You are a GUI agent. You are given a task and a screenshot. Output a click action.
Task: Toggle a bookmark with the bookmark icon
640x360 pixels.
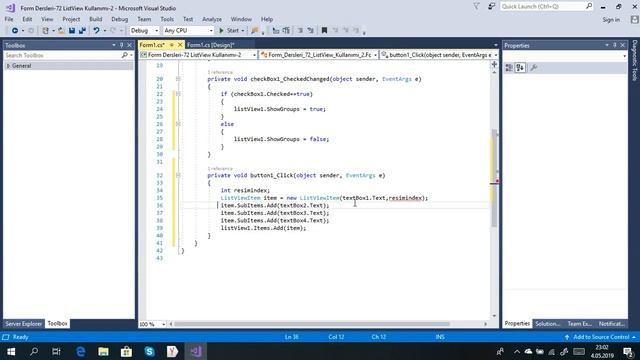(x=324, y=31)
